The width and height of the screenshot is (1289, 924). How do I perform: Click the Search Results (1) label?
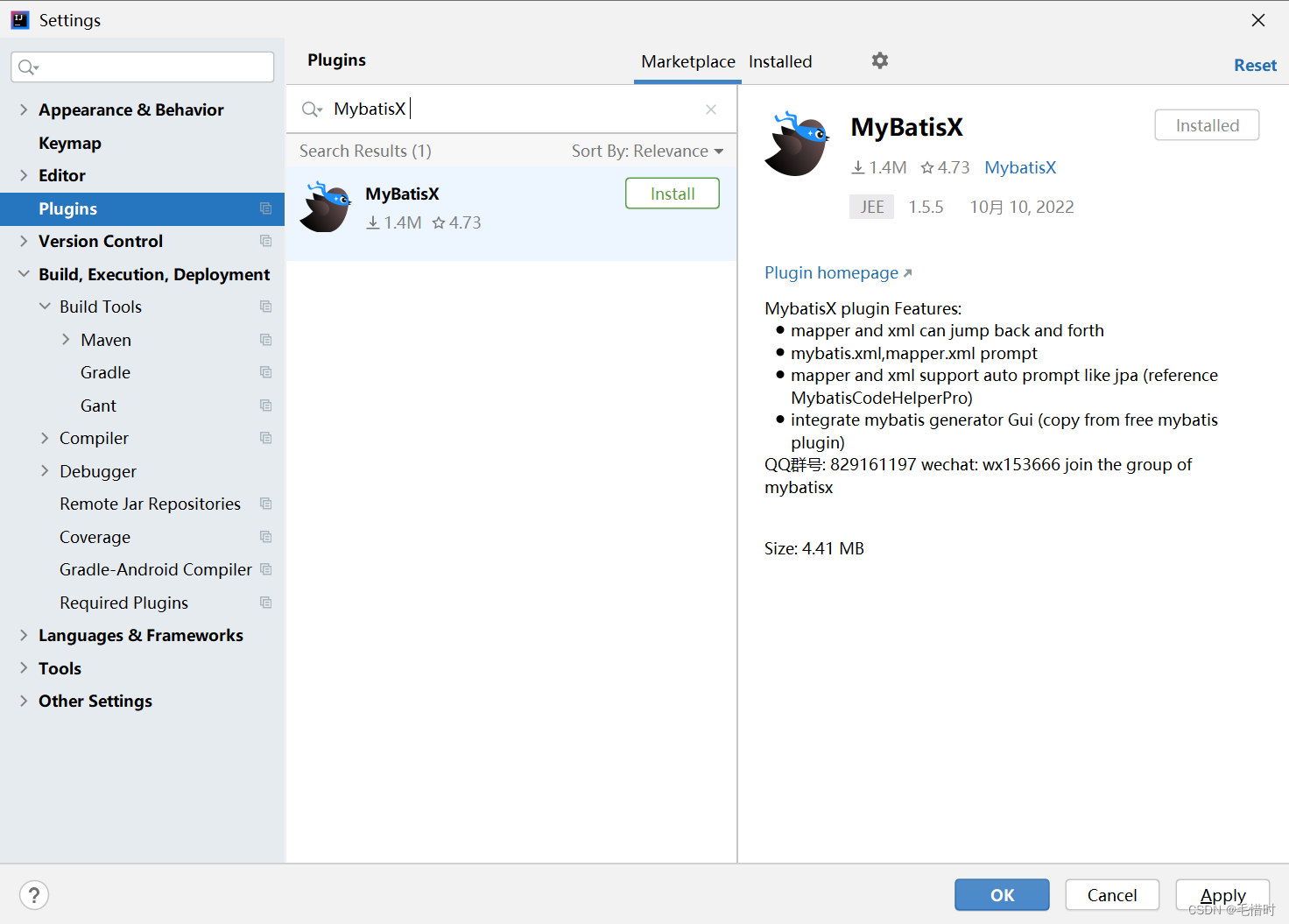[365, 151]
